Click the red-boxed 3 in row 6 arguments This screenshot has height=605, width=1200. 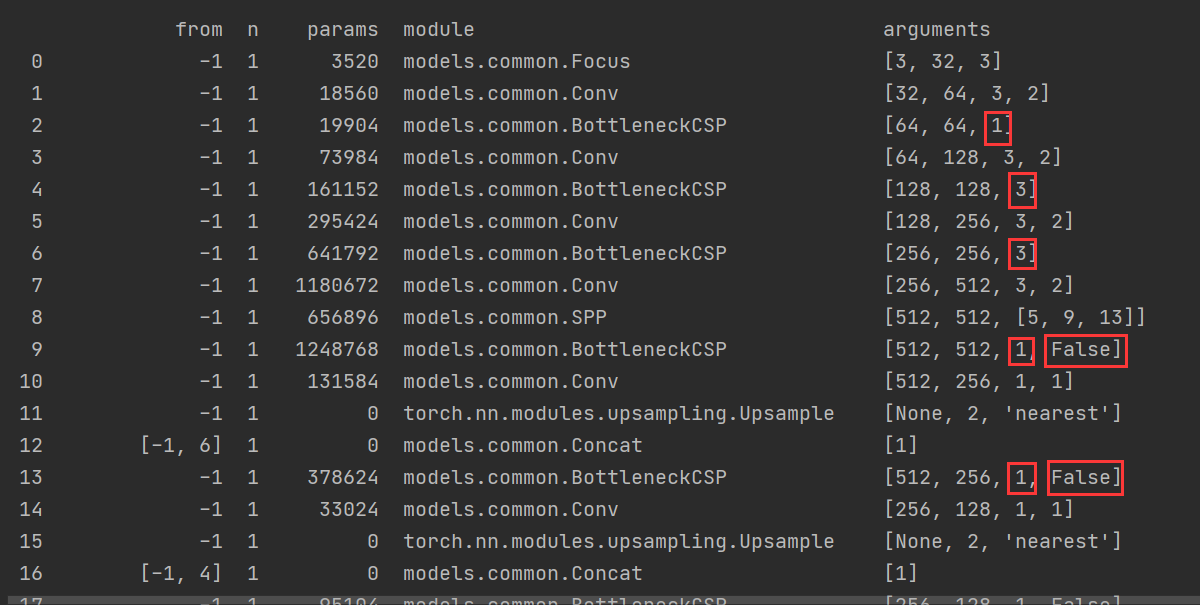[1021, 254]
